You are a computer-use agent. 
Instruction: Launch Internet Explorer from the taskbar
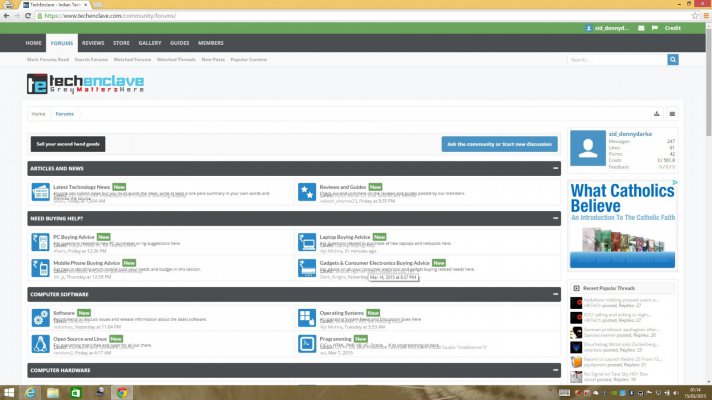click(x=30, y=393)
